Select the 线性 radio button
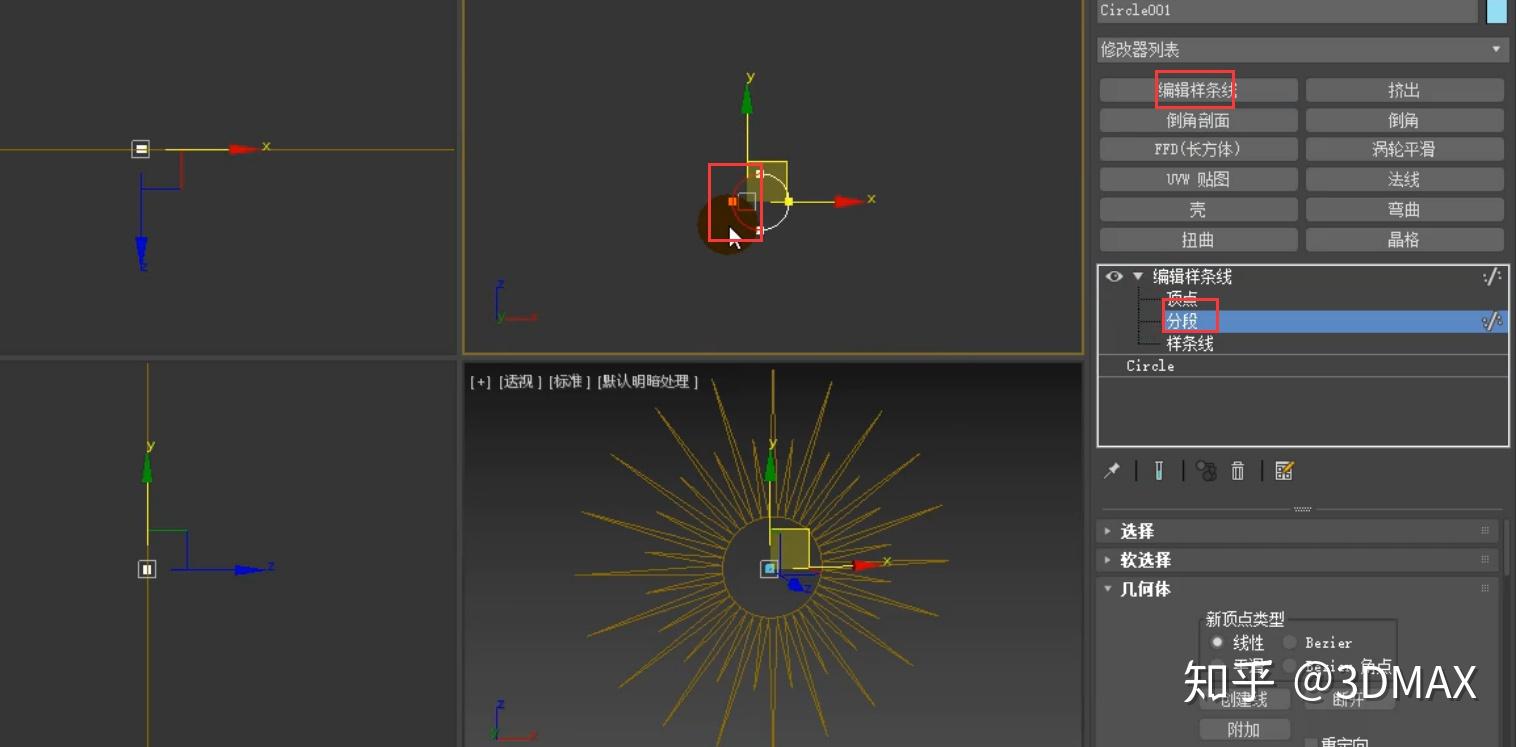The image size is (1517, 747). (1217, 642)
